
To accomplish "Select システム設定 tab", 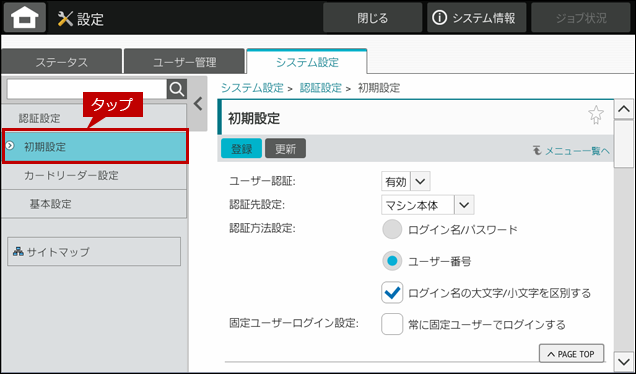I will coord(307,62).
